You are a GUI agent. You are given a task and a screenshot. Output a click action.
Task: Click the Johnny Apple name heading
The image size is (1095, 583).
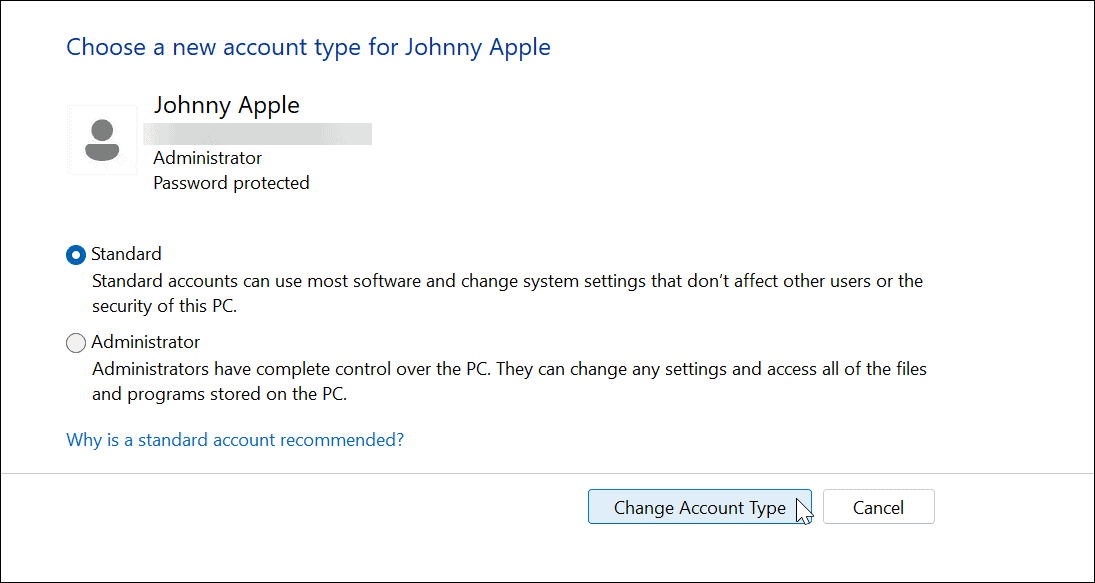[x=226, y=105]
